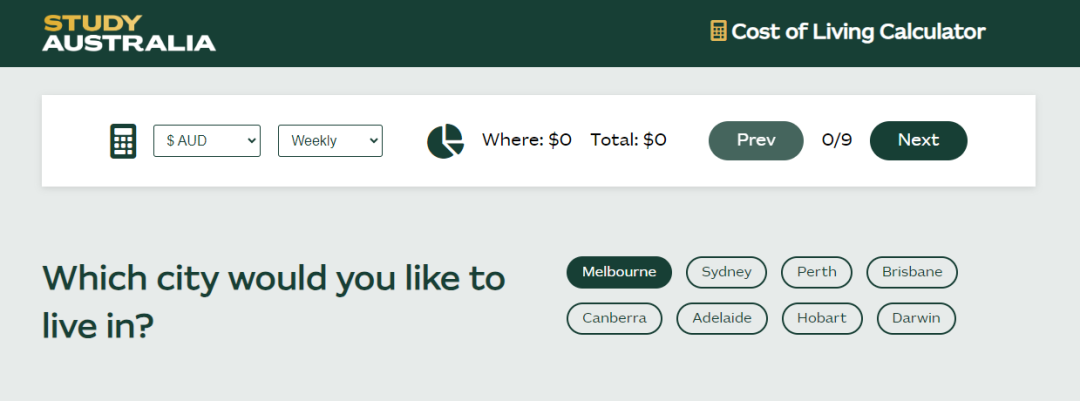Select Melbourne as the city

coord(619,272)
